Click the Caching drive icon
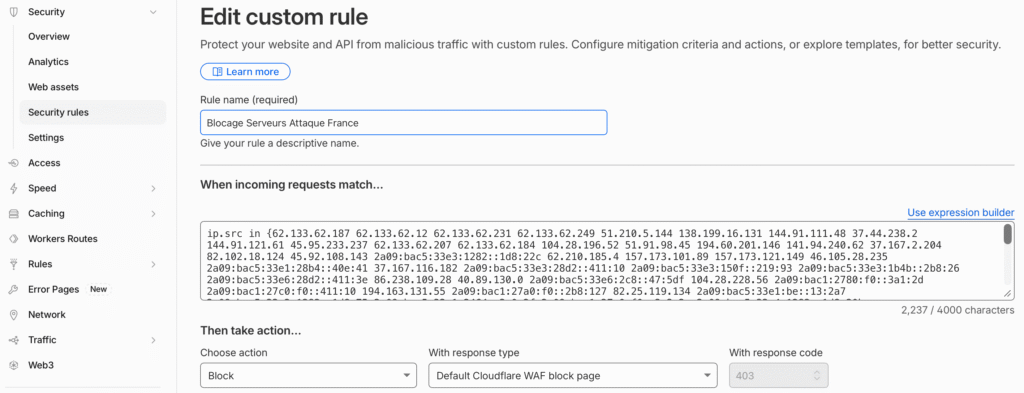Viewport: 1024px width, 393px height. click(x=14, y=214)
